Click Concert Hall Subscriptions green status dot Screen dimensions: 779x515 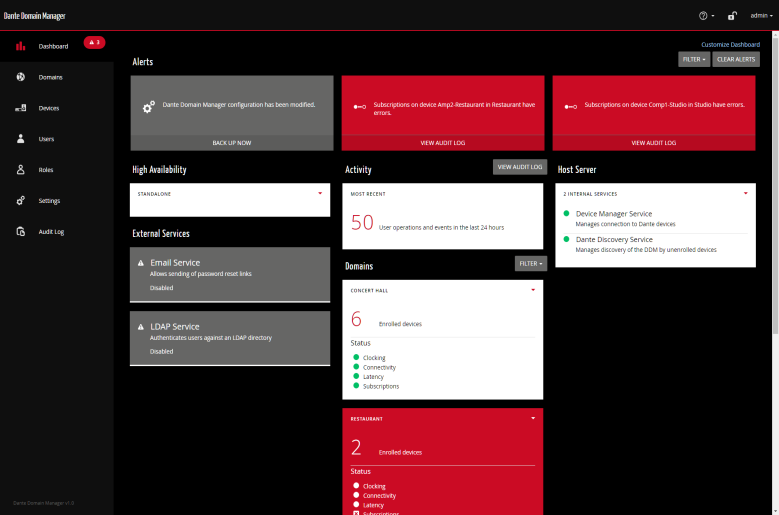coord(356,385)
